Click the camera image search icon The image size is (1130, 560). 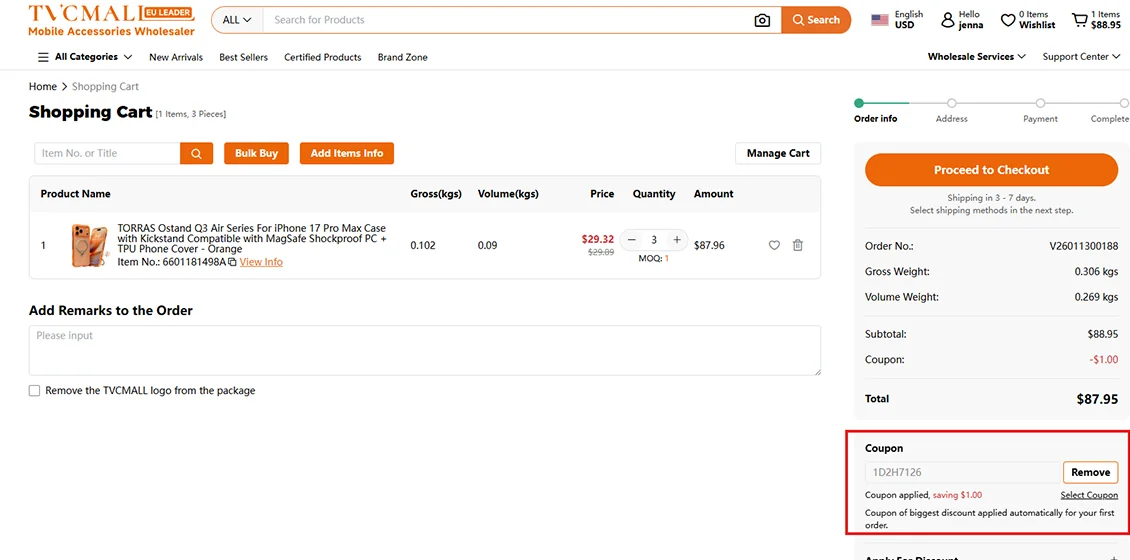762,20
